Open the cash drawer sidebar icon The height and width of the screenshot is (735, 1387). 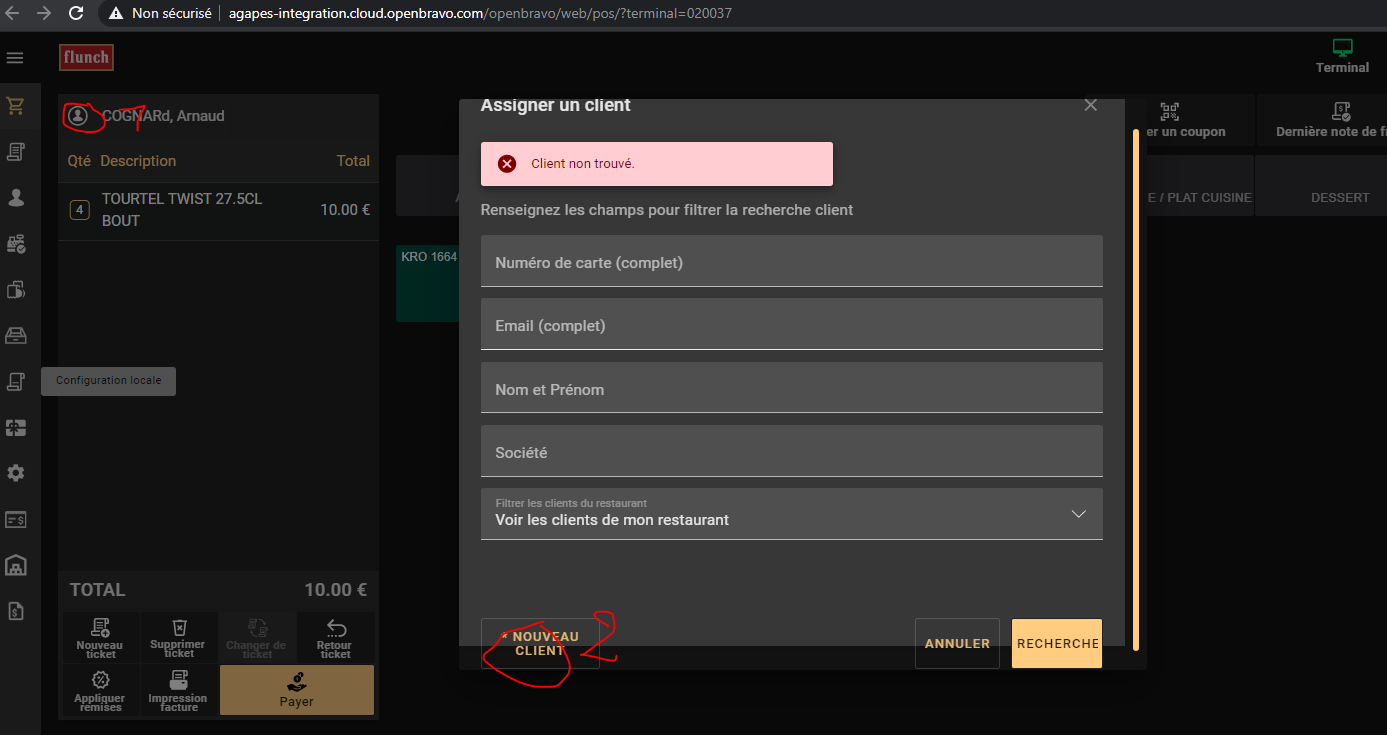(15, 335)
